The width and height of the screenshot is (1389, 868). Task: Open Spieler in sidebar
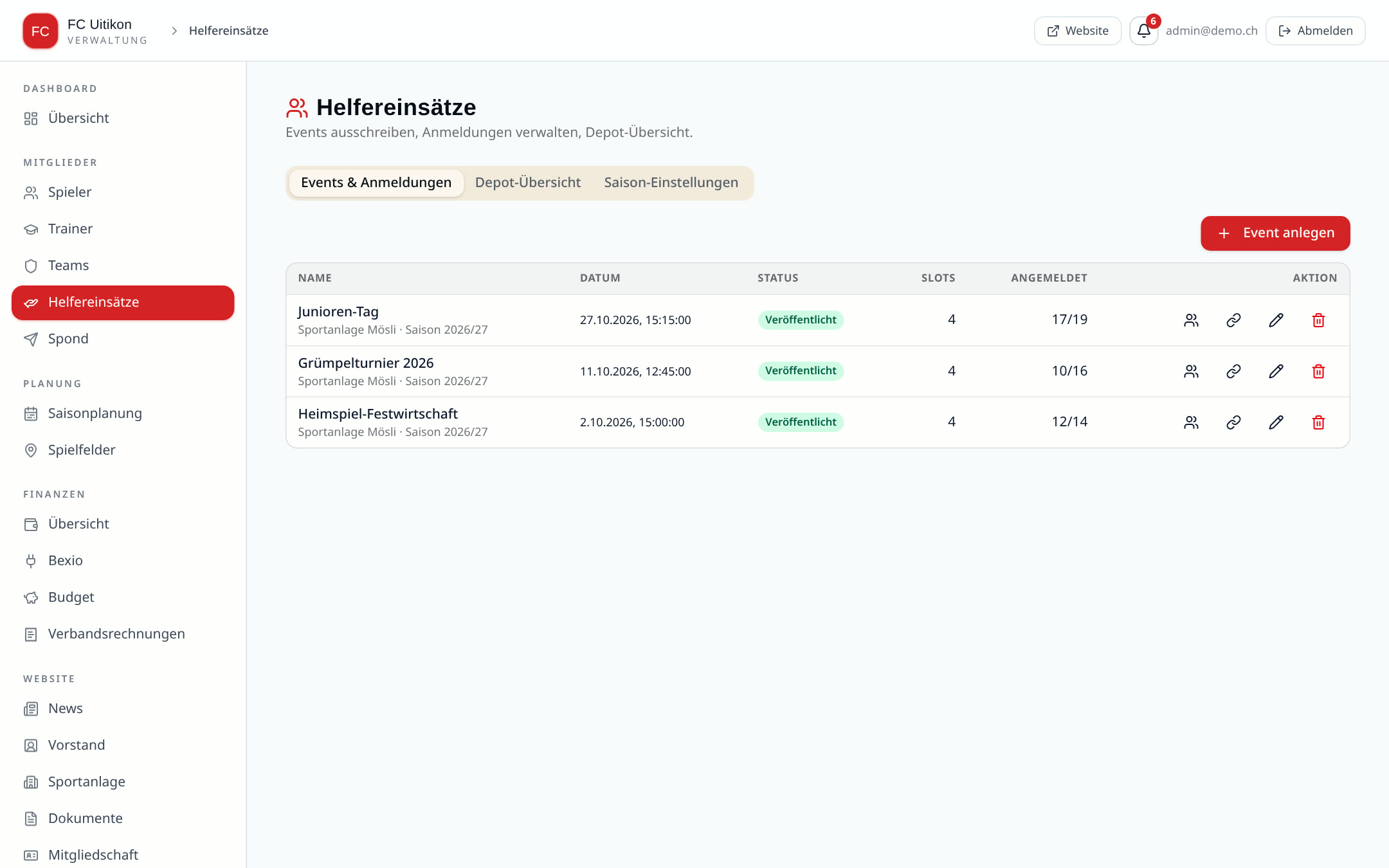coord(123,192)
